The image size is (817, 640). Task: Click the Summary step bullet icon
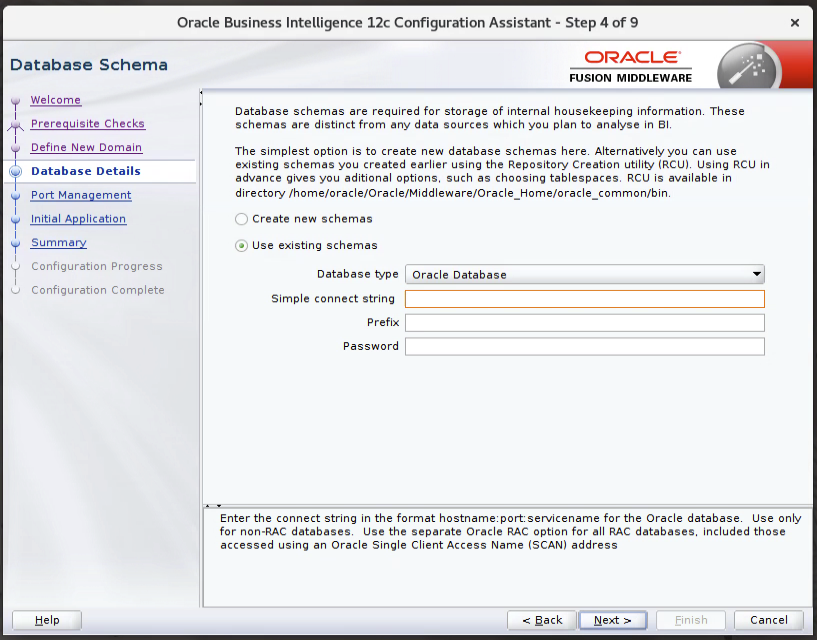click(x=16, y=243)
